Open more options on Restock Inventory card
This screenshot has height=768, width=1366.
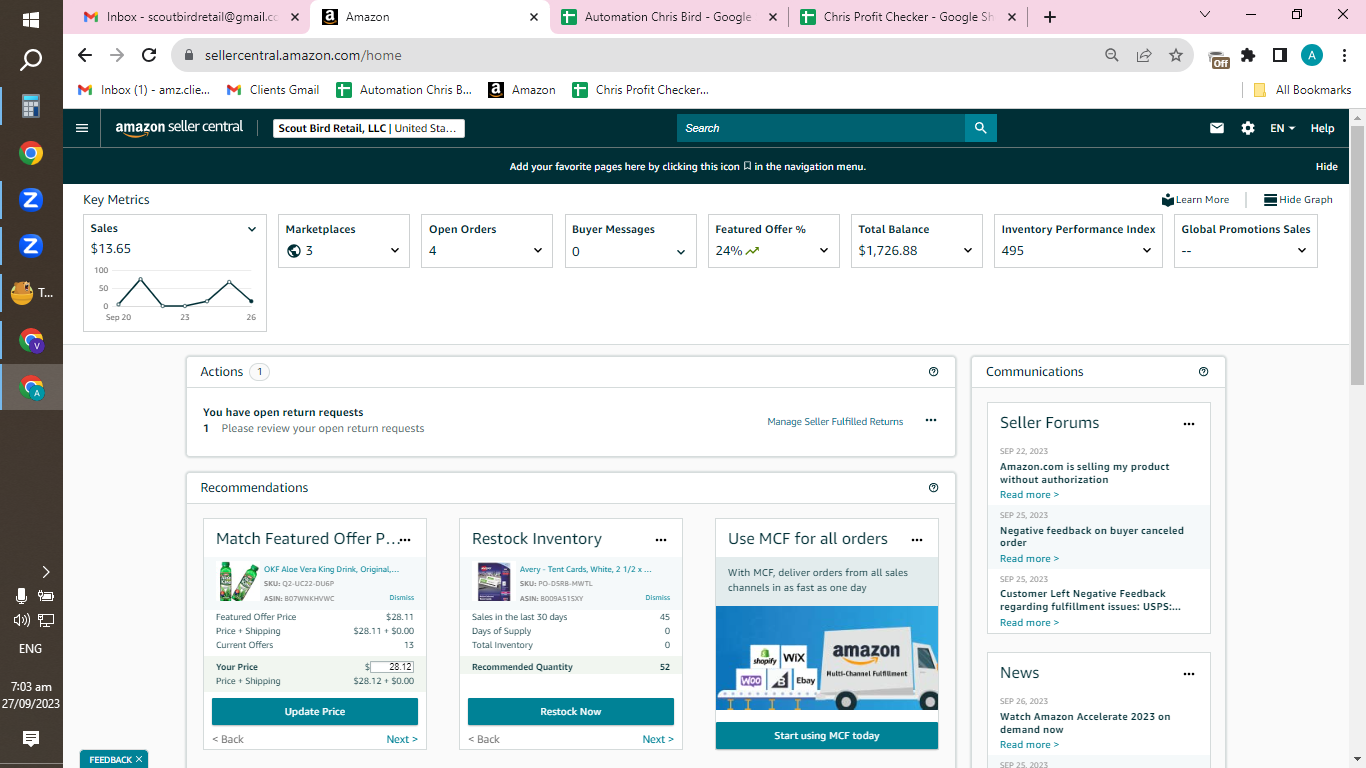pyautogui.click(x=661, y=540)
